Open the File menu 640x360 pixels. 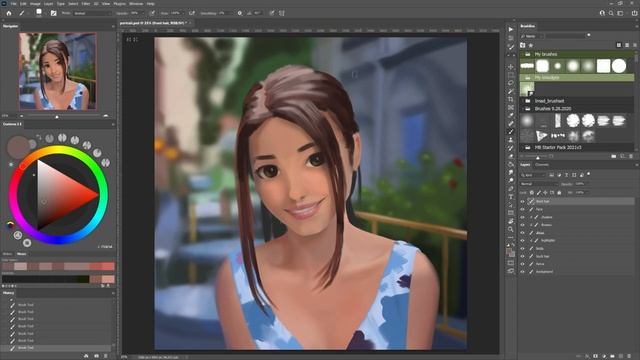(x=13, y=3)
